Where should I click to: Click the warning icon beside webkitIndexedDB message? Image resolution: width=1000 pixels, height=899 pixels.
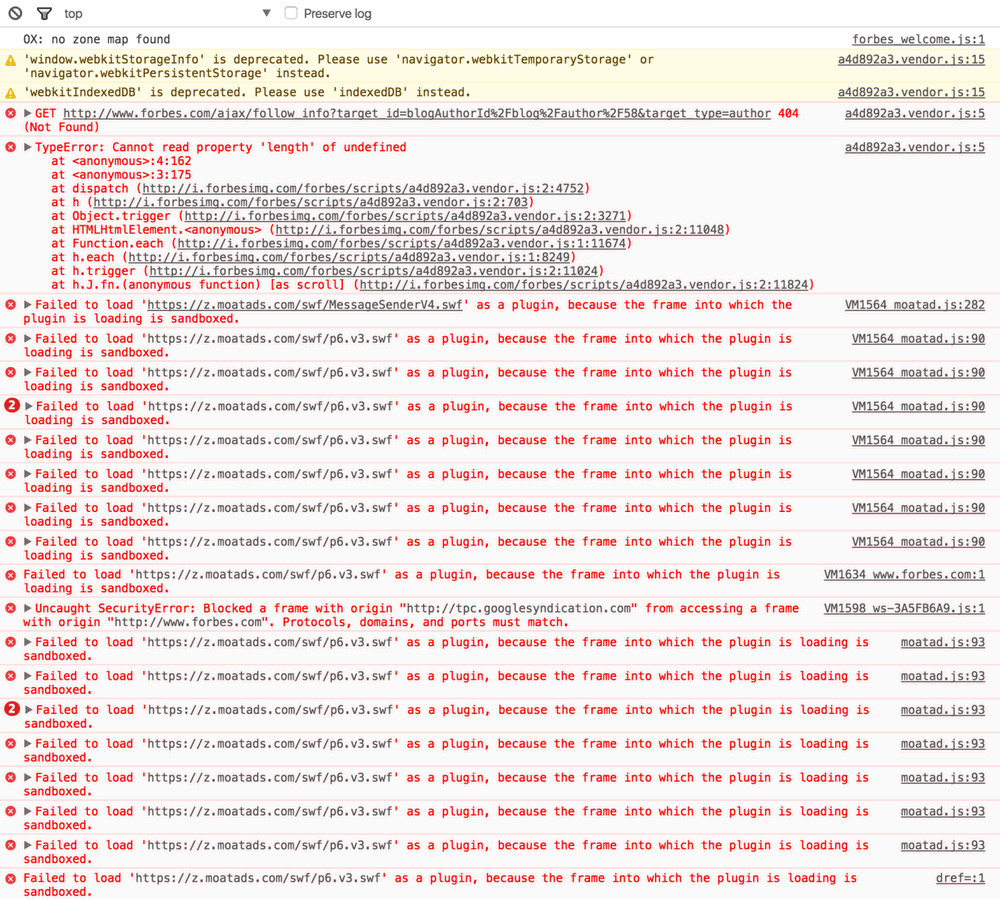[11, 93]
